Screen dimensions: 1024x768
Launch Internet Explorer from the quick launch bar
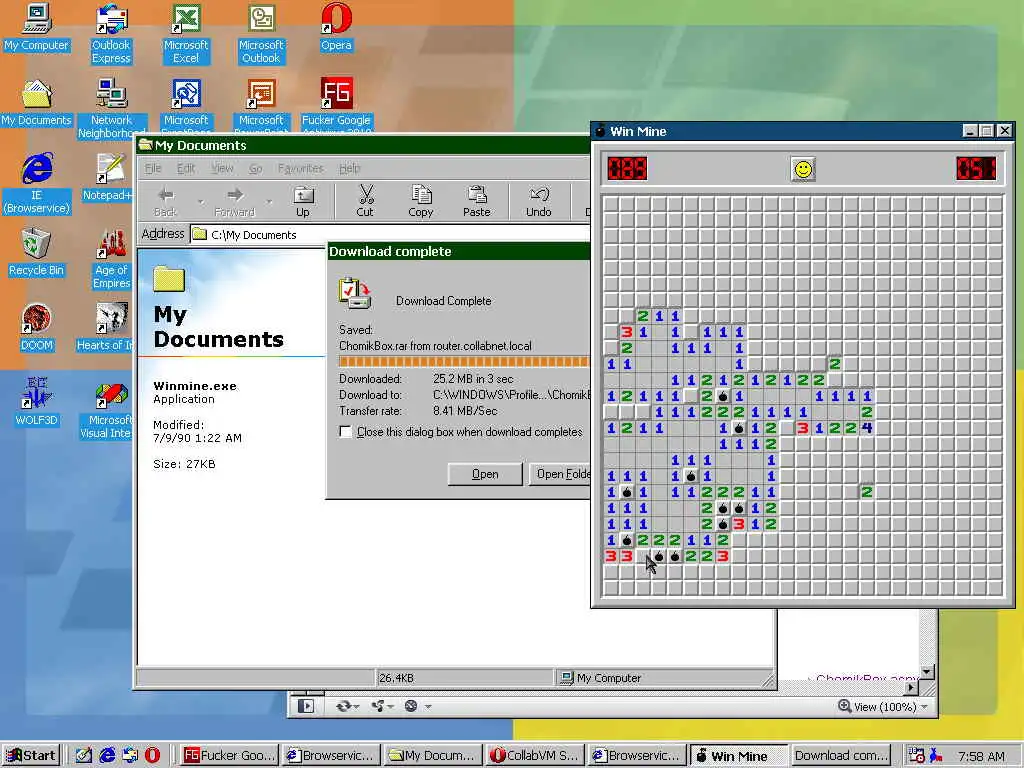108,755
